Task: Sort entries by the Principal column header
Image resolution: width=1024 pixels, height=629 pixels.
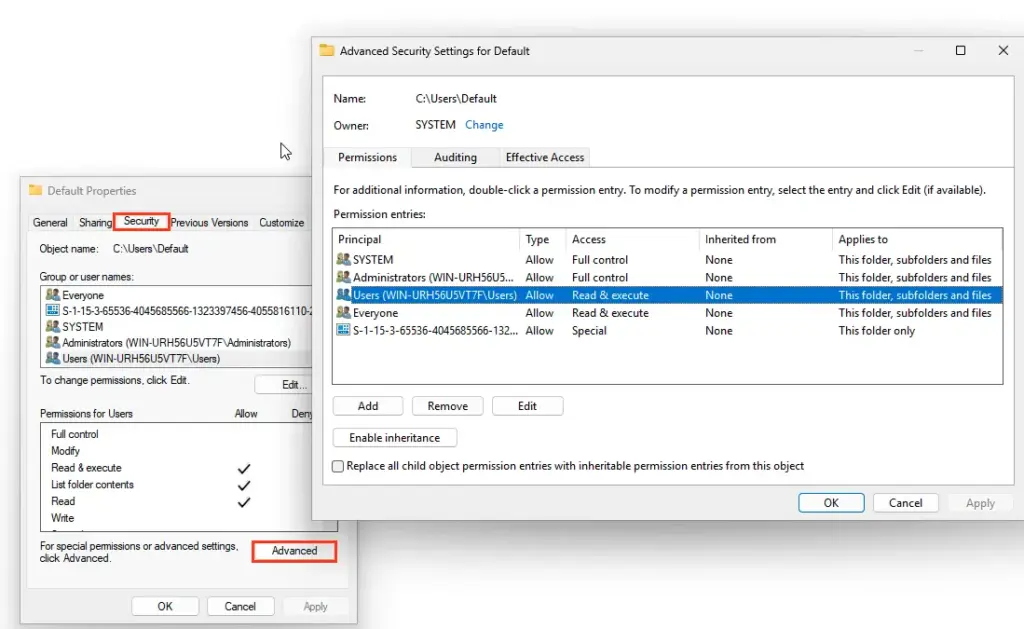Action: pyautogui.click(x=360, y=240)
